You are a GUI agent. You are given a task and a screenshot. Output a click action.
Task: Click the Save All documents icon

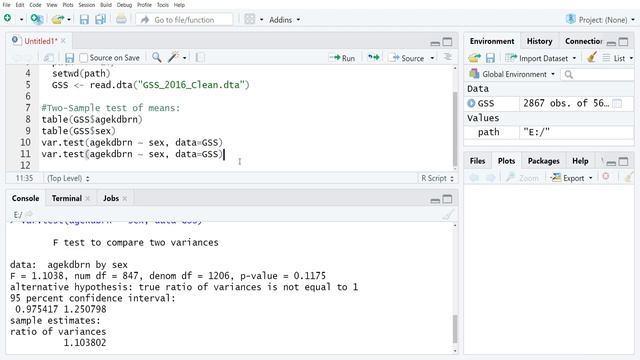pyautogui.click(x=100, y=19)
